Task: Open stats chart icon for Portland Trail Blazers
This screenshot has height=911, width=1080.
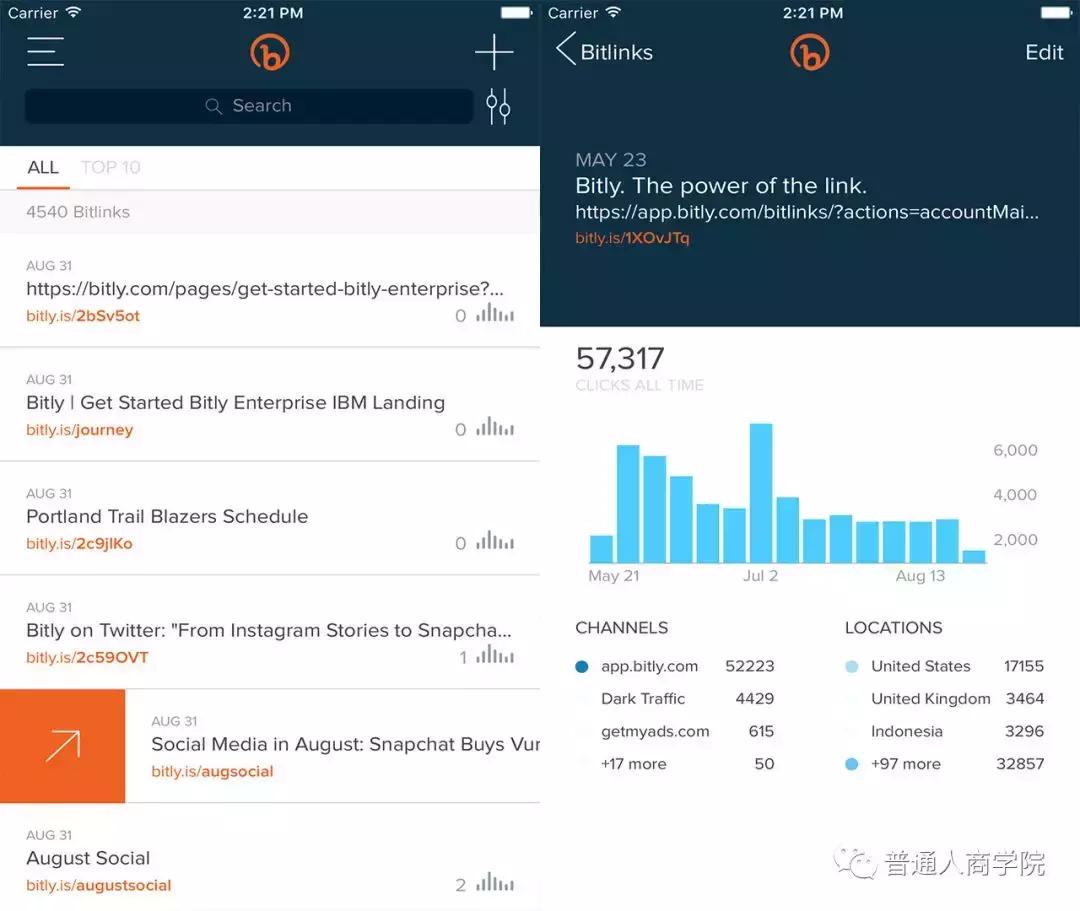Action: 495,541
